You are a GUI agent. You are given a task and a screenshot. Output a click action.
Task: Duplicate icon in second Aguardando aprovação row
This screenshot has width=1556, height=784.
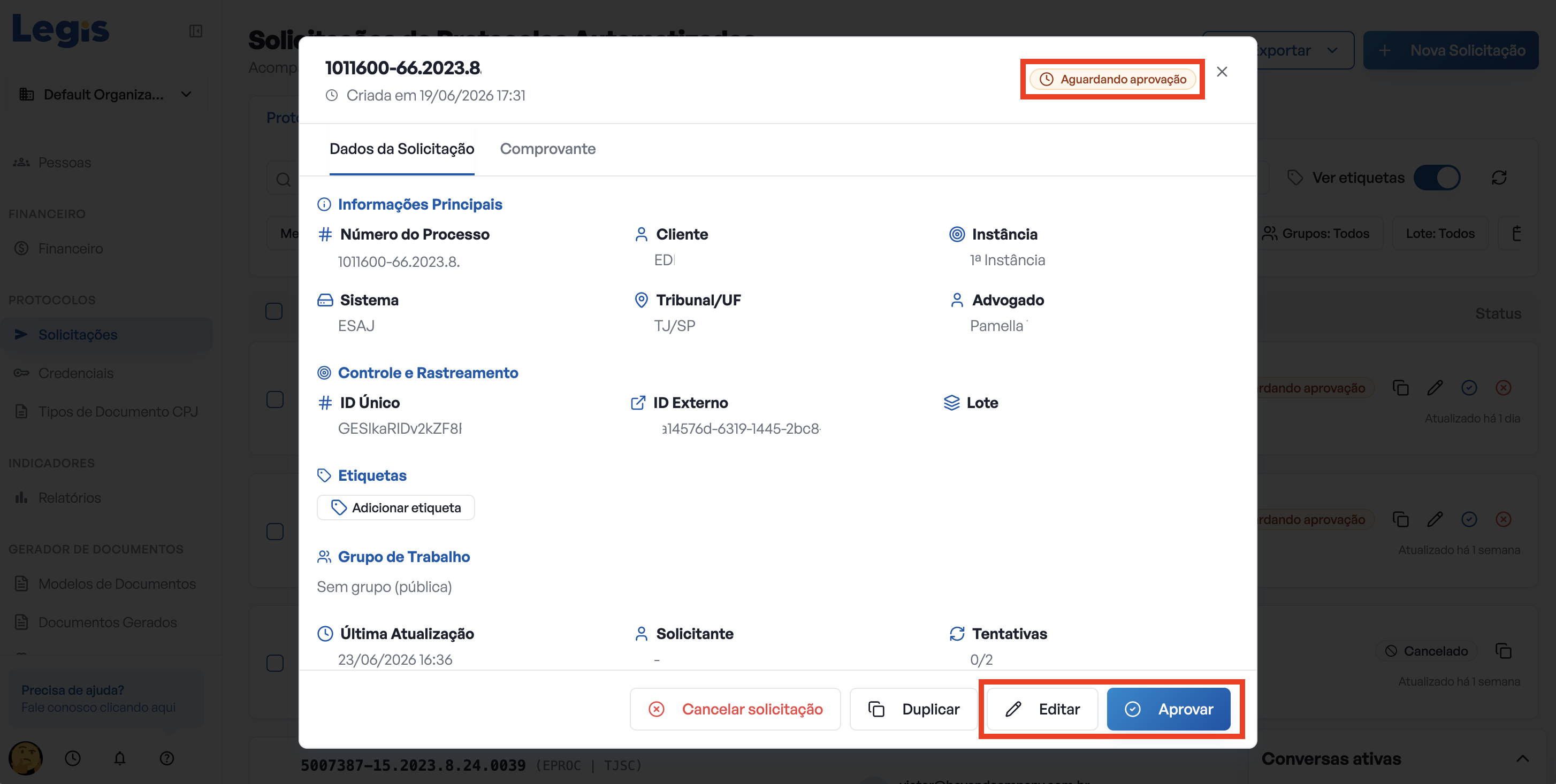pos(1400,519)
